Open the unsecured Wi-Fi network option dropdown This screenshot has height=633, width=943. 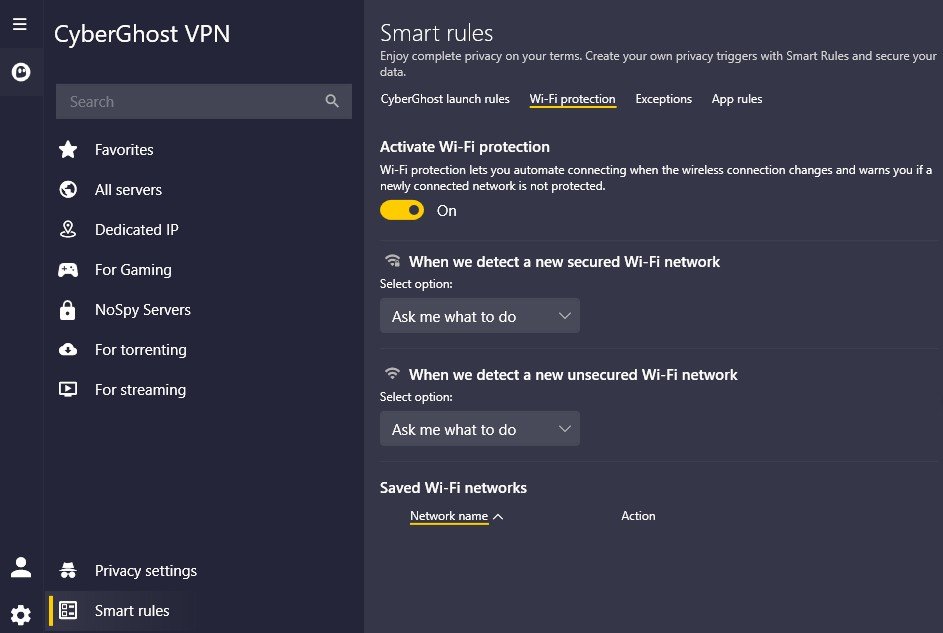point(480,429)
